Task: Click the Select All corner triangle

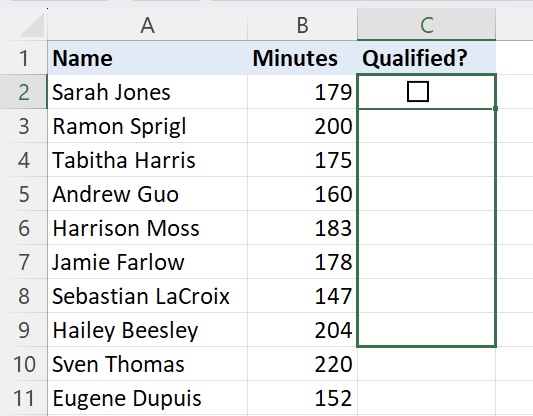Action: click(32, 24)
